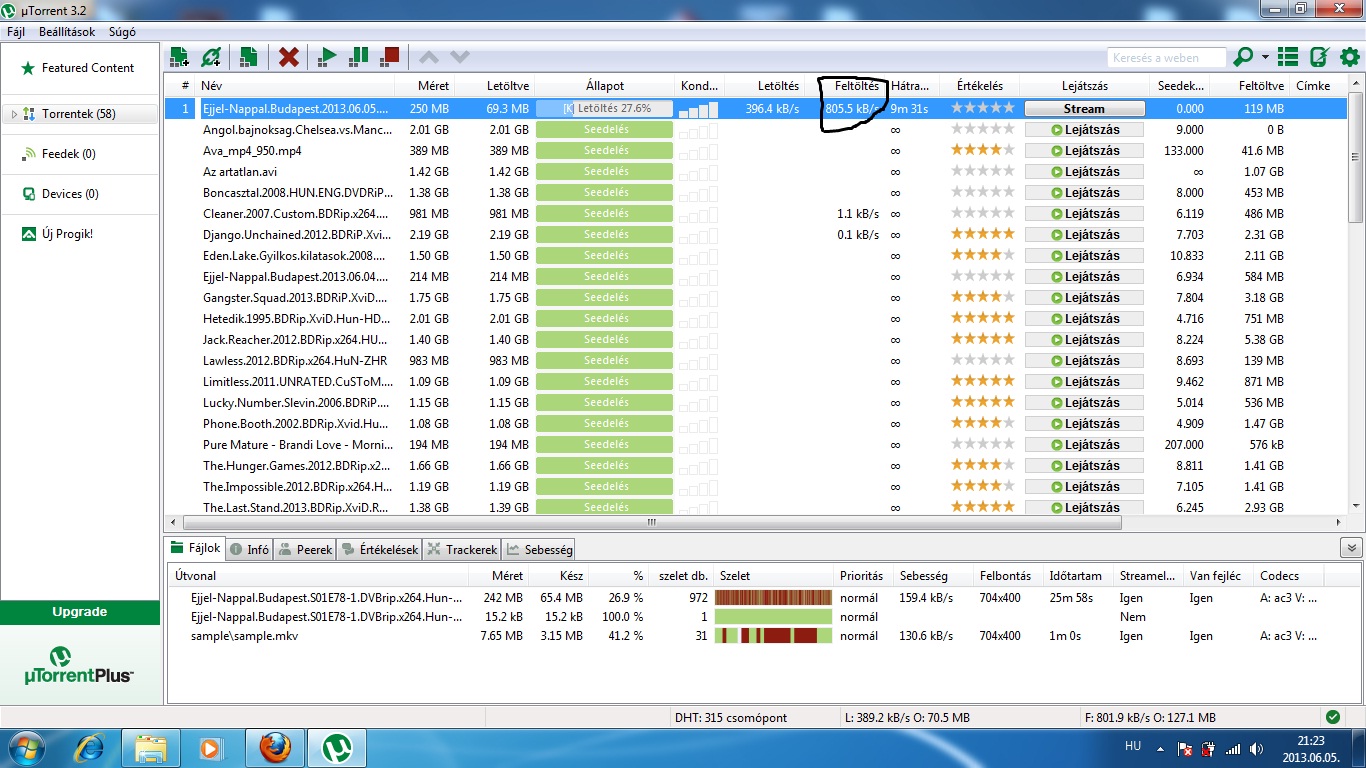The width and height of the screenshot is (1366, 768).
Task: Open Internet Explorer from the taskbar
Action: pyautogui.click(x=91, y=748)
